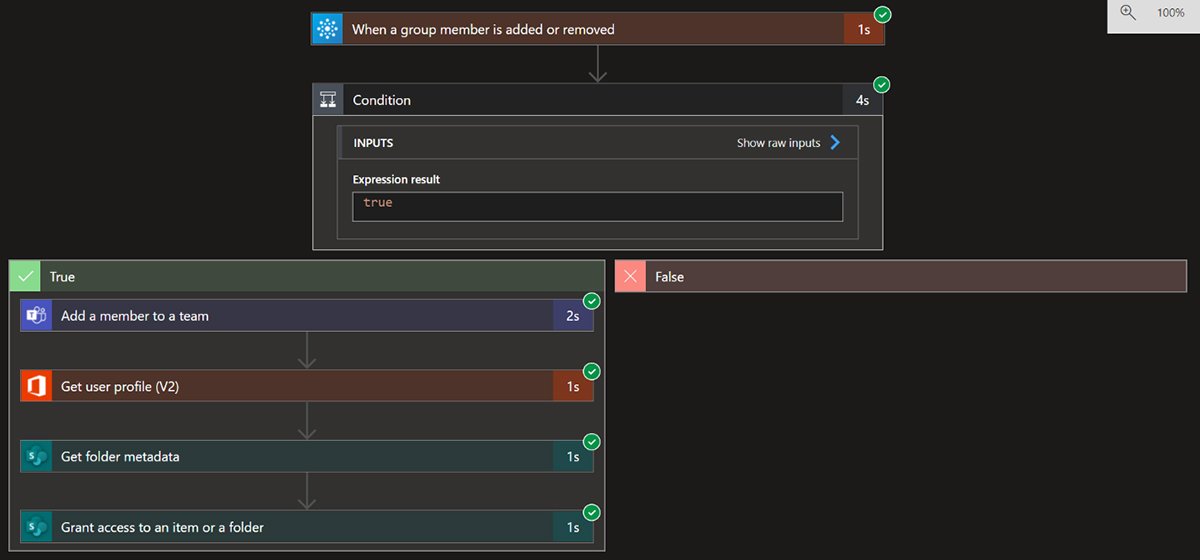Click SharePoint icon on Grant access step
This screenshot has width=1200, height=560.
36,527
